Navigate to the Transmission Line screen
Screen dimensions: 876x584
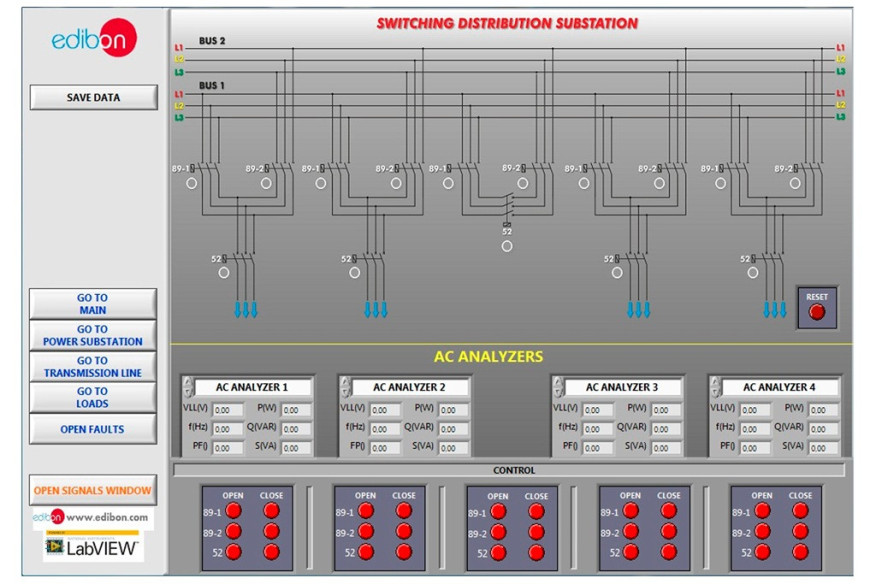(93, 367)
